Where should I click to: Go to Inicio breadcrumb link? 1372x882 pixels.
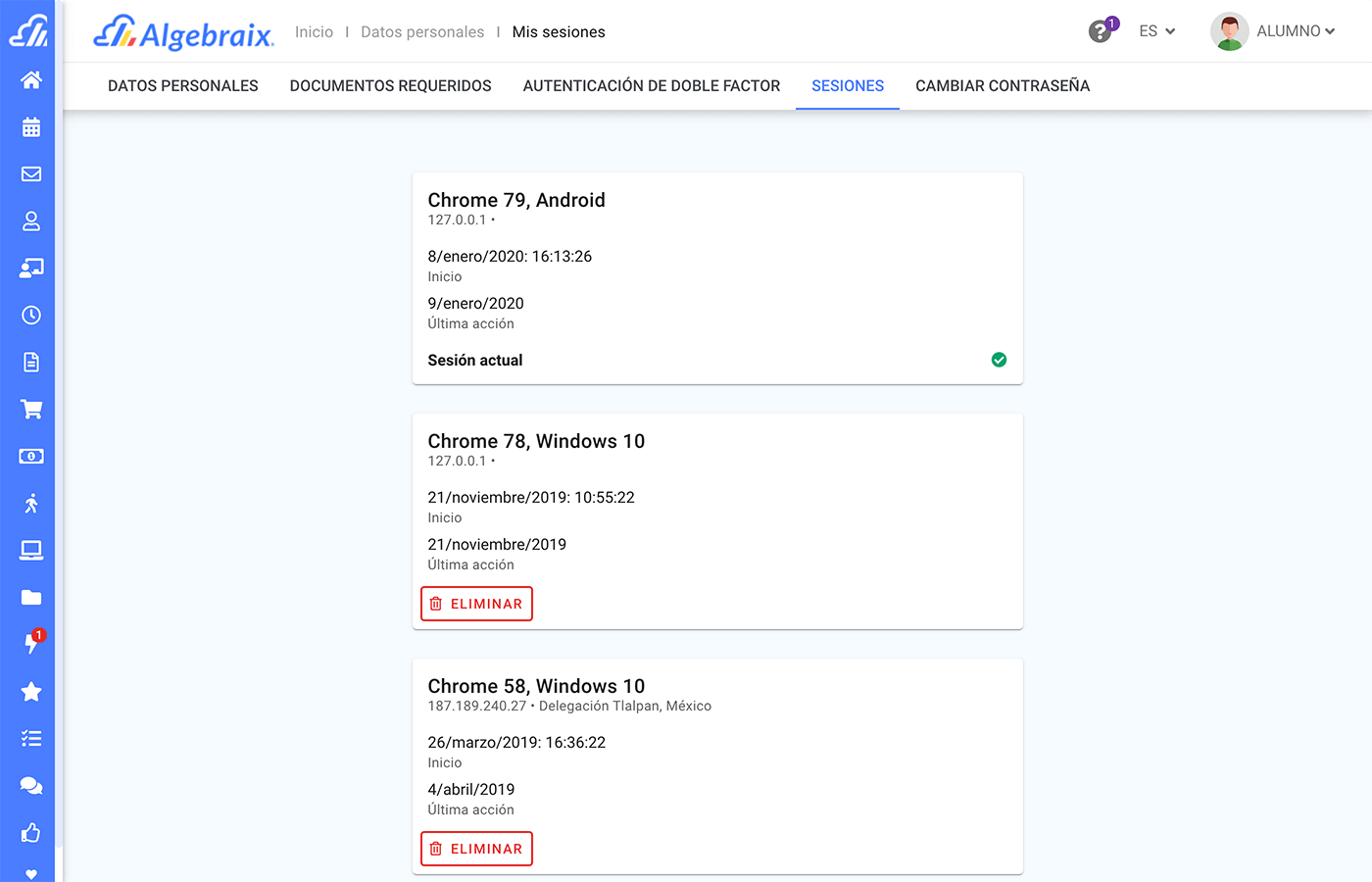tap(314, 32)
